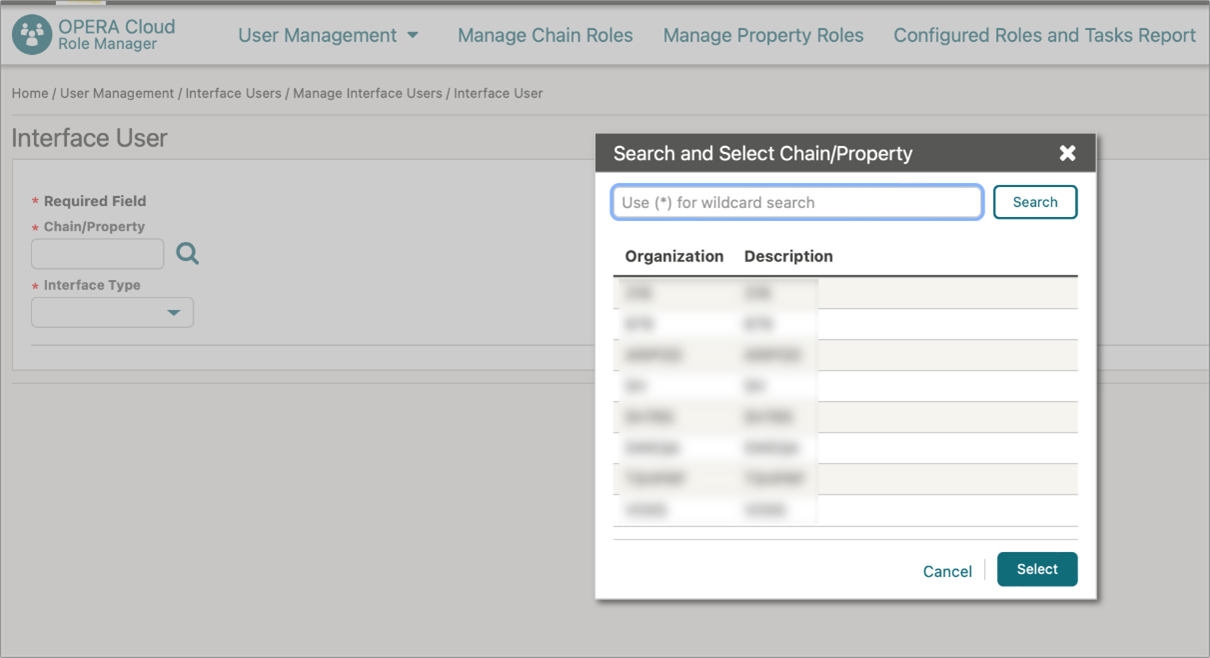This screenshot has height=658, width=1210.
Task: Open the Chain/Property search magnifier icon
Action: click(187, 253)
